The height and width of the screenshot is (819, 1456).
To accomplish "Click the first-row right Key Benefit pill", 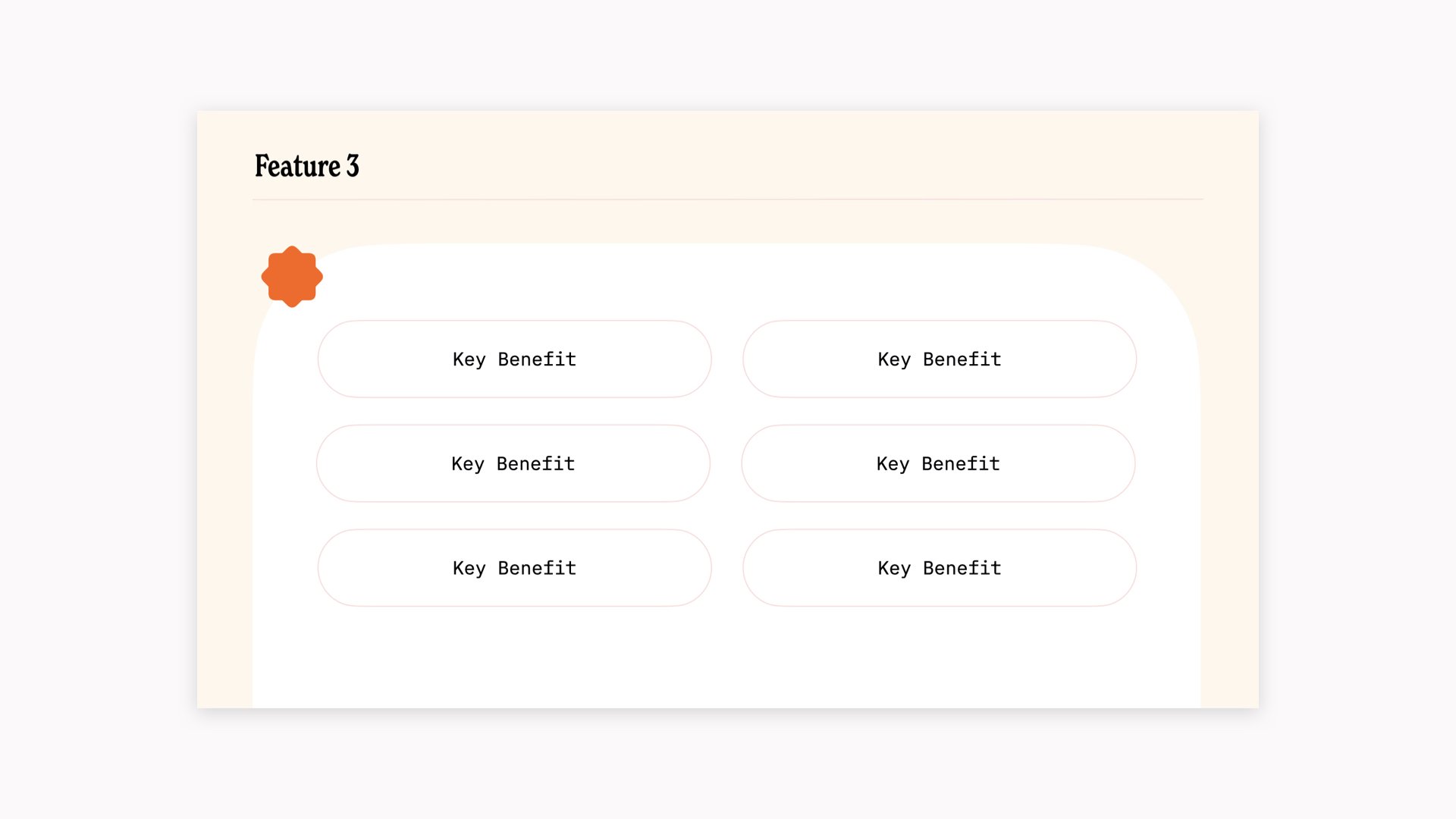I will (x=940, y=359).
